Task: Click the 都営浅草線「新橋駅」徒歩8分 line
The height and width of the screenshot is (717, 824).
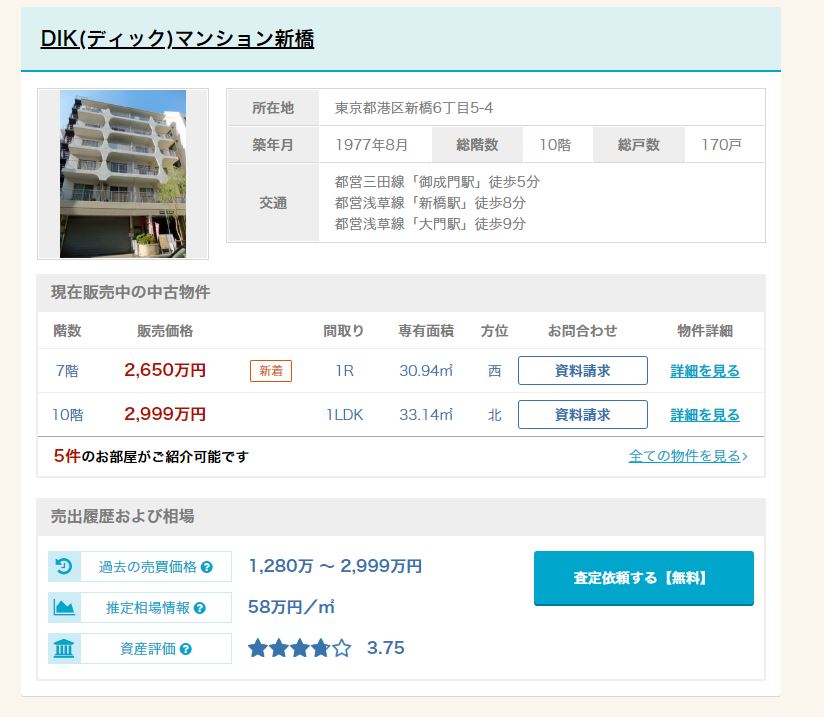Action: 430,203
